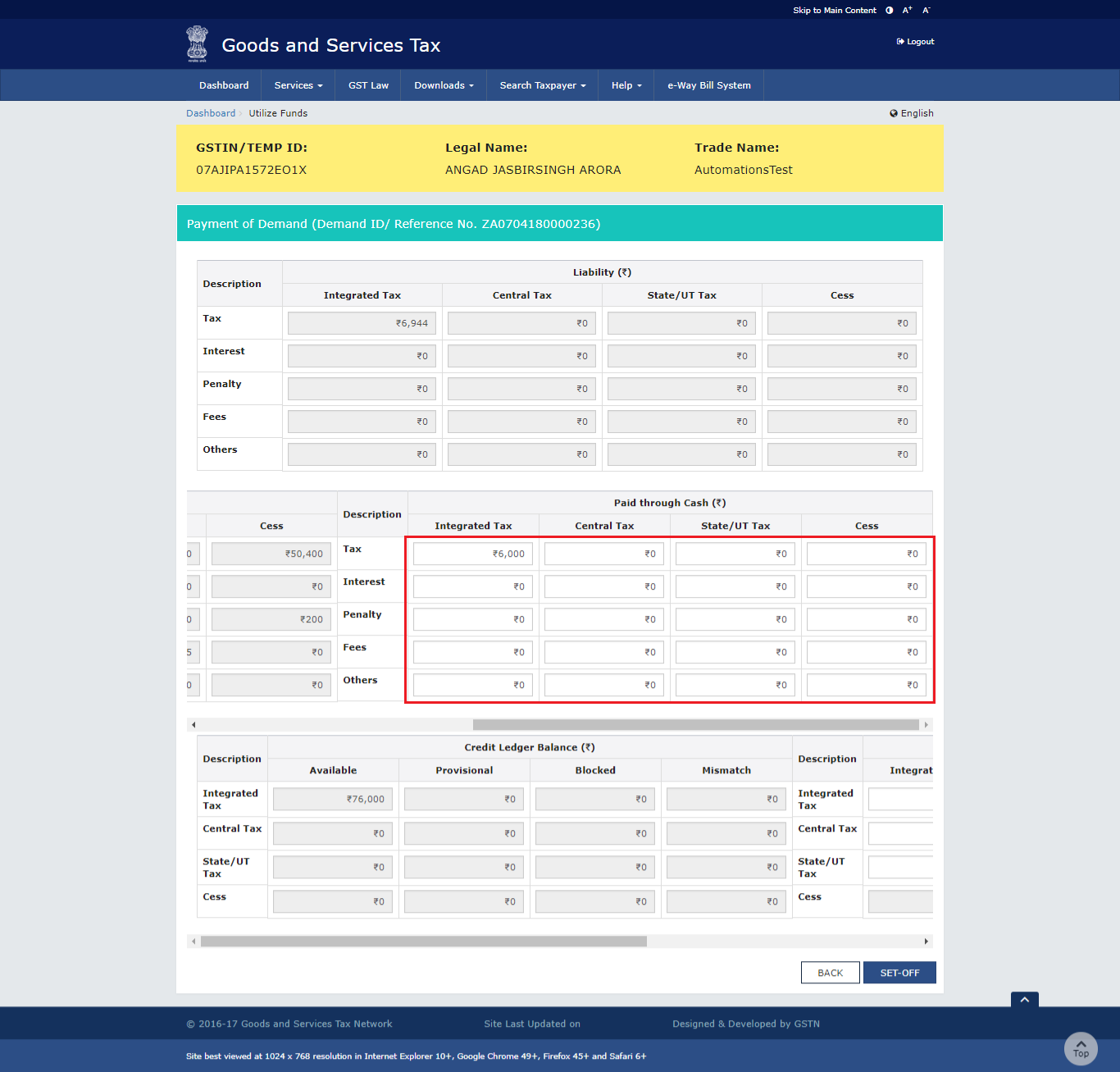Select the Integrated Tax cash input showing ₹6,000
Screen dimensions: 1120x1072
click(x=473, y=554)
